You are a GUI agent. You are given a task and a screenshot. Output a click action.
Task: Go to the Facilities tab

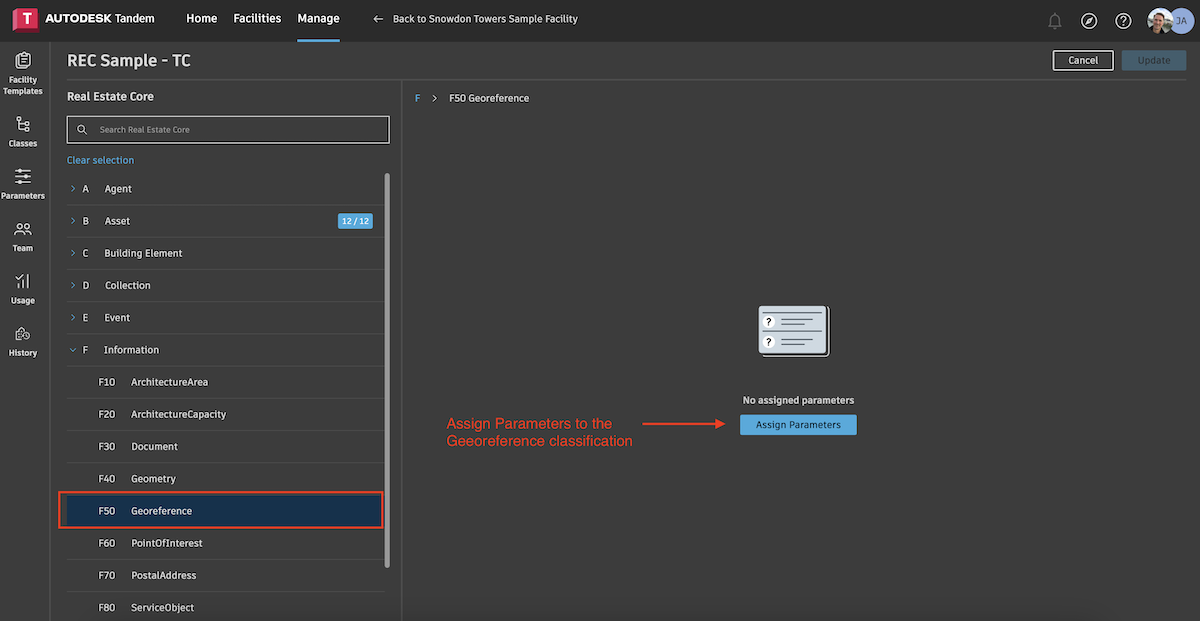click(257, 19)
